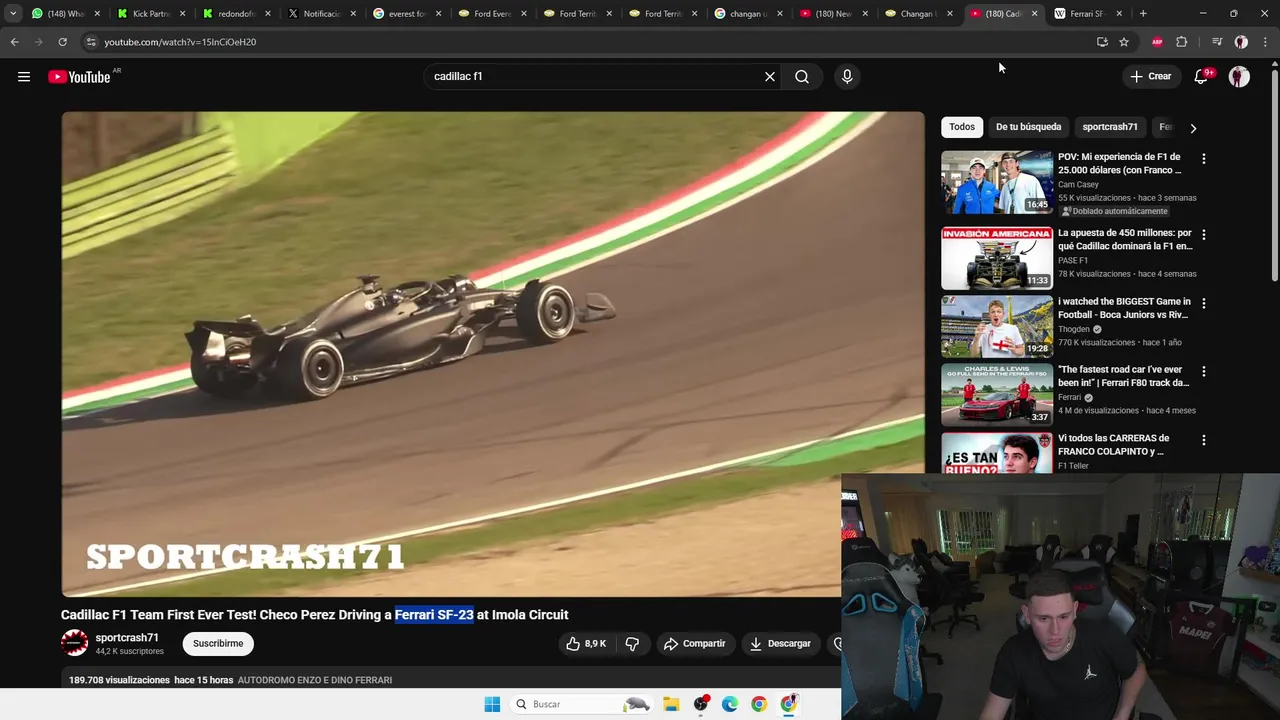Start voice search with the microphone icon
The width and height of the screenshot is (1280, 720).
(x=847, y=77)
